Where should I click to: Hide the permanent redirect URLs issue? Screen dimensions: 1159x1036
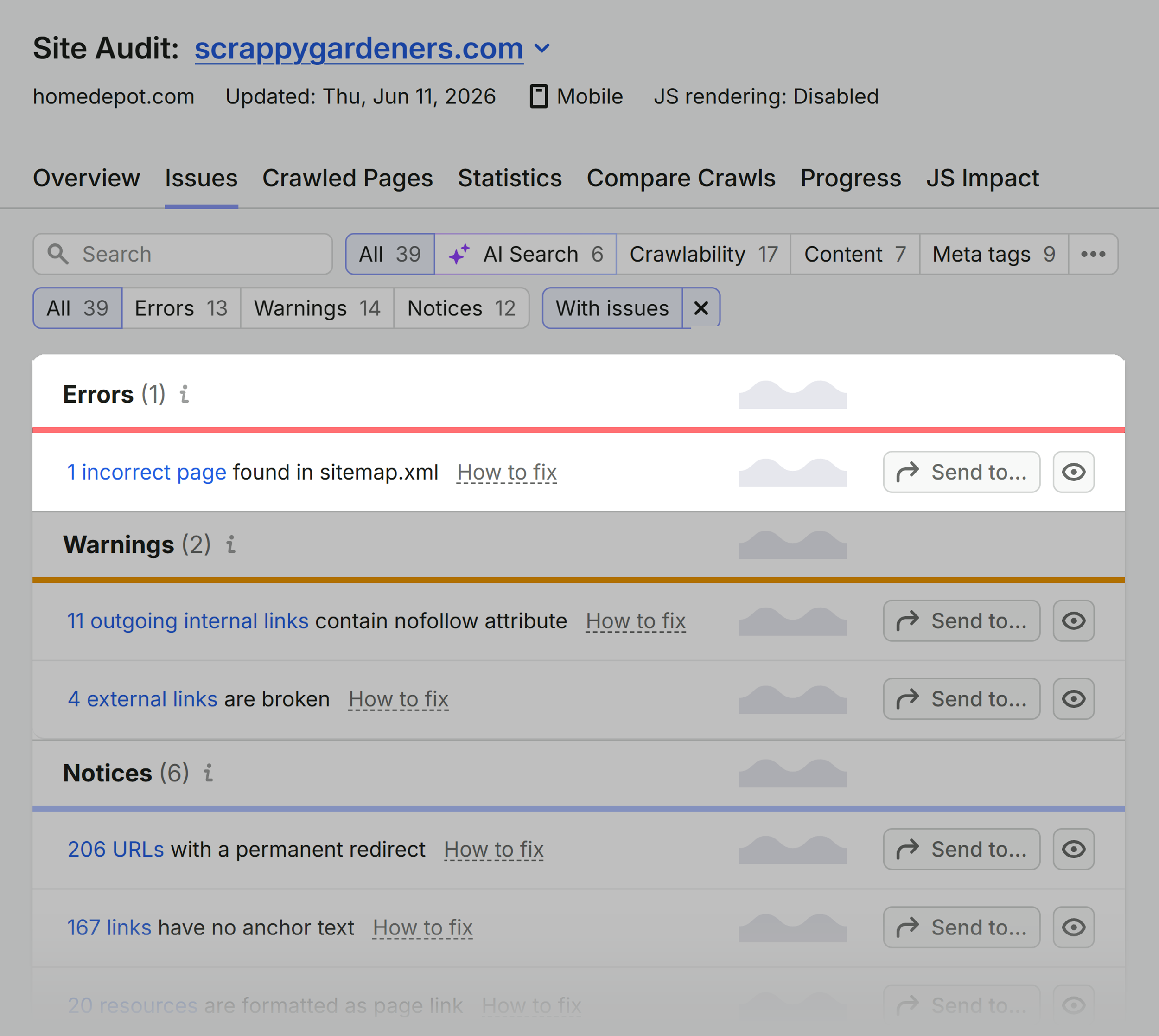(x=1074, y=849)
